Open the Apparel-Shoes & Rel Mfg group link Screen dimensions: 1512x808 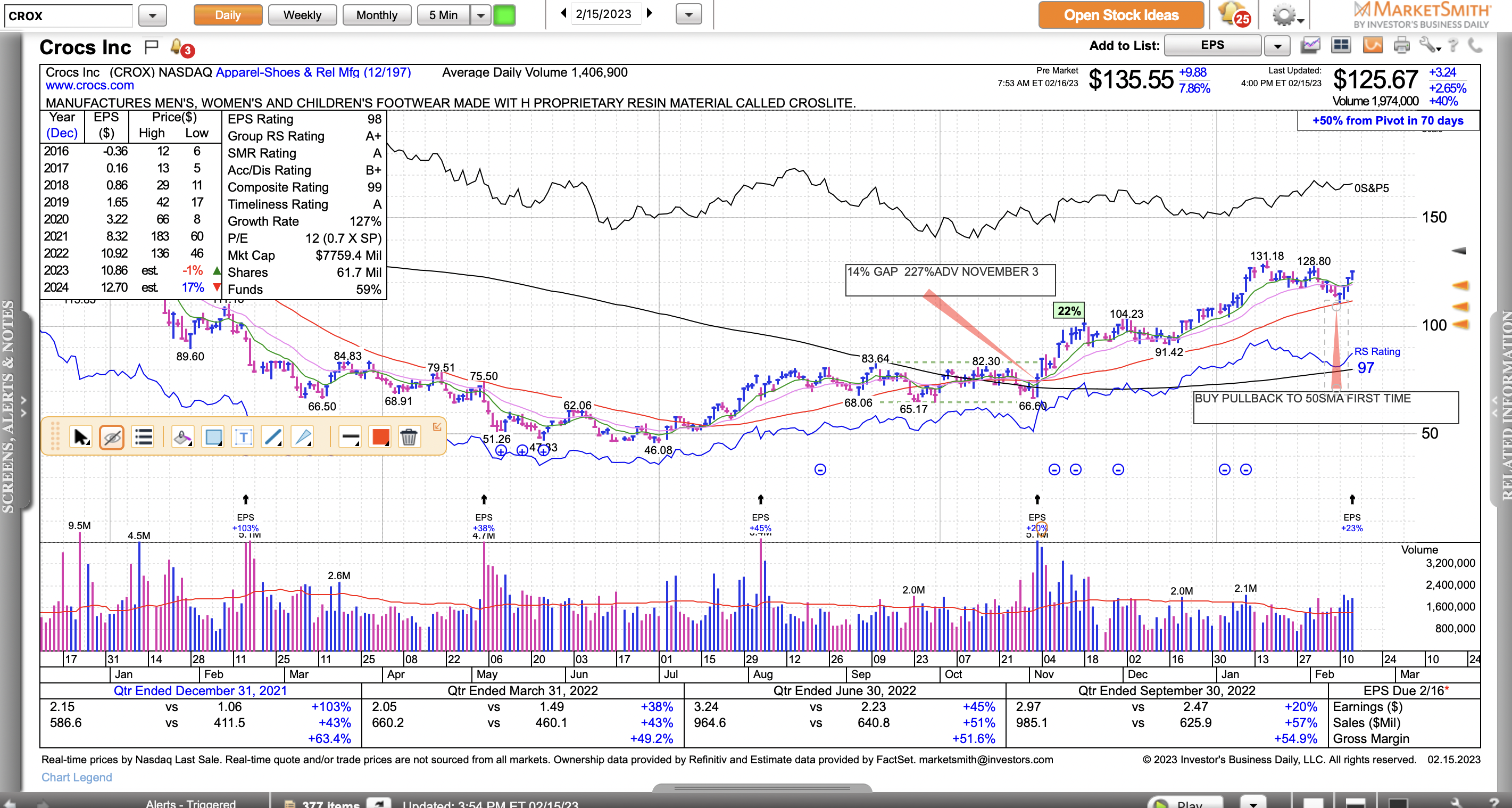click(x=313, y=72)
